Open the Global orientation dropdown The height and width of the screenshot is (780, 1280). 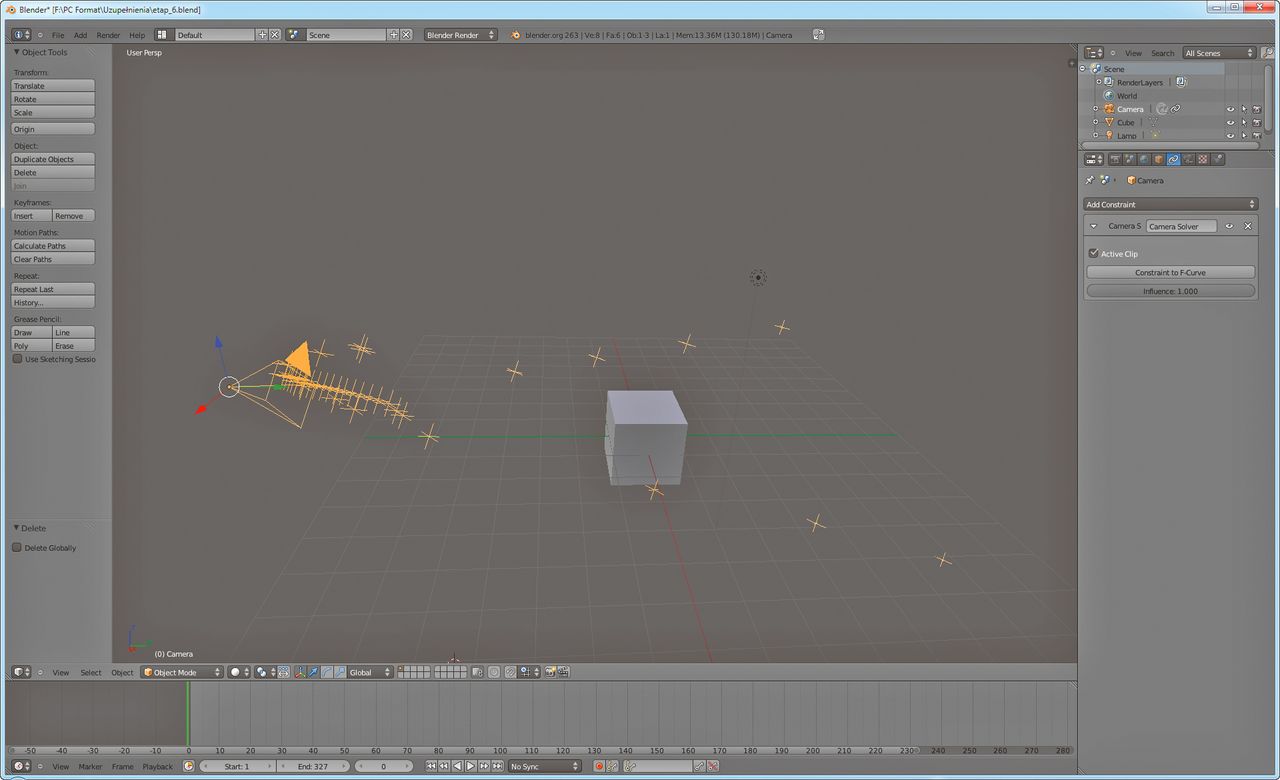pyautogui.click(x=371, y=672)
